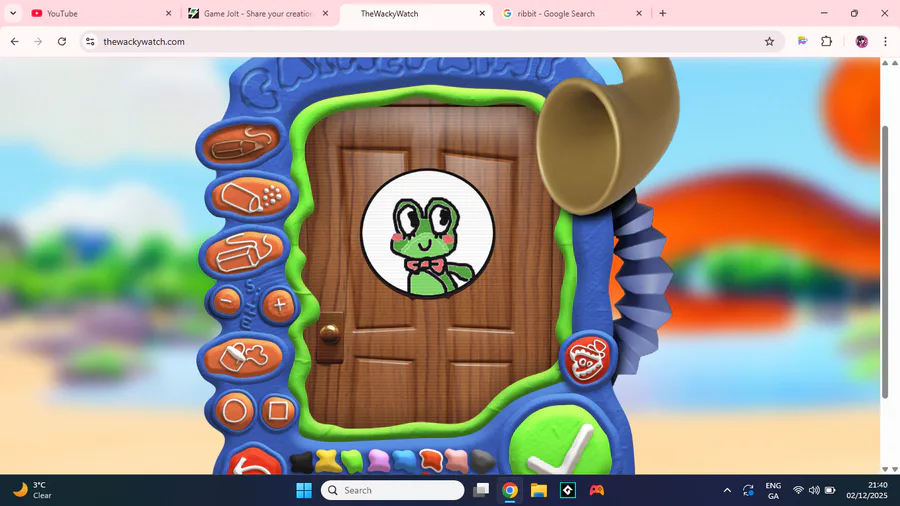Open the colorful extension icon in toolbar

(802, 41)
